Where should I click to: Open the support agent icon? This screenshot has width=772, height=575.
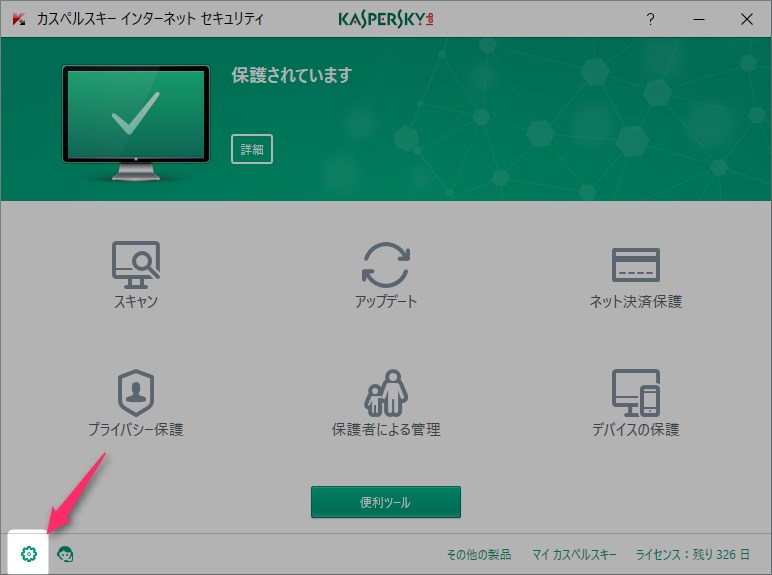click(x=65, y=554)
